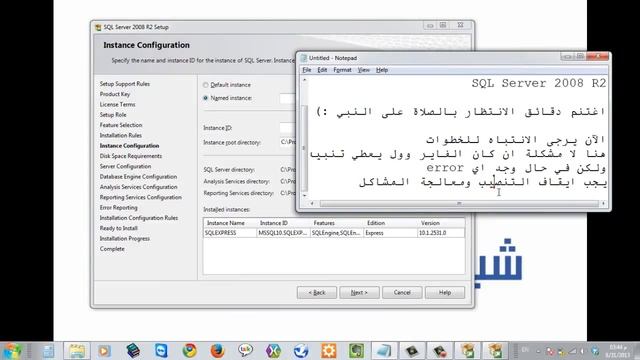Click the Disk Space Requirements step
The image size is (640, 360).
[131, 156]
